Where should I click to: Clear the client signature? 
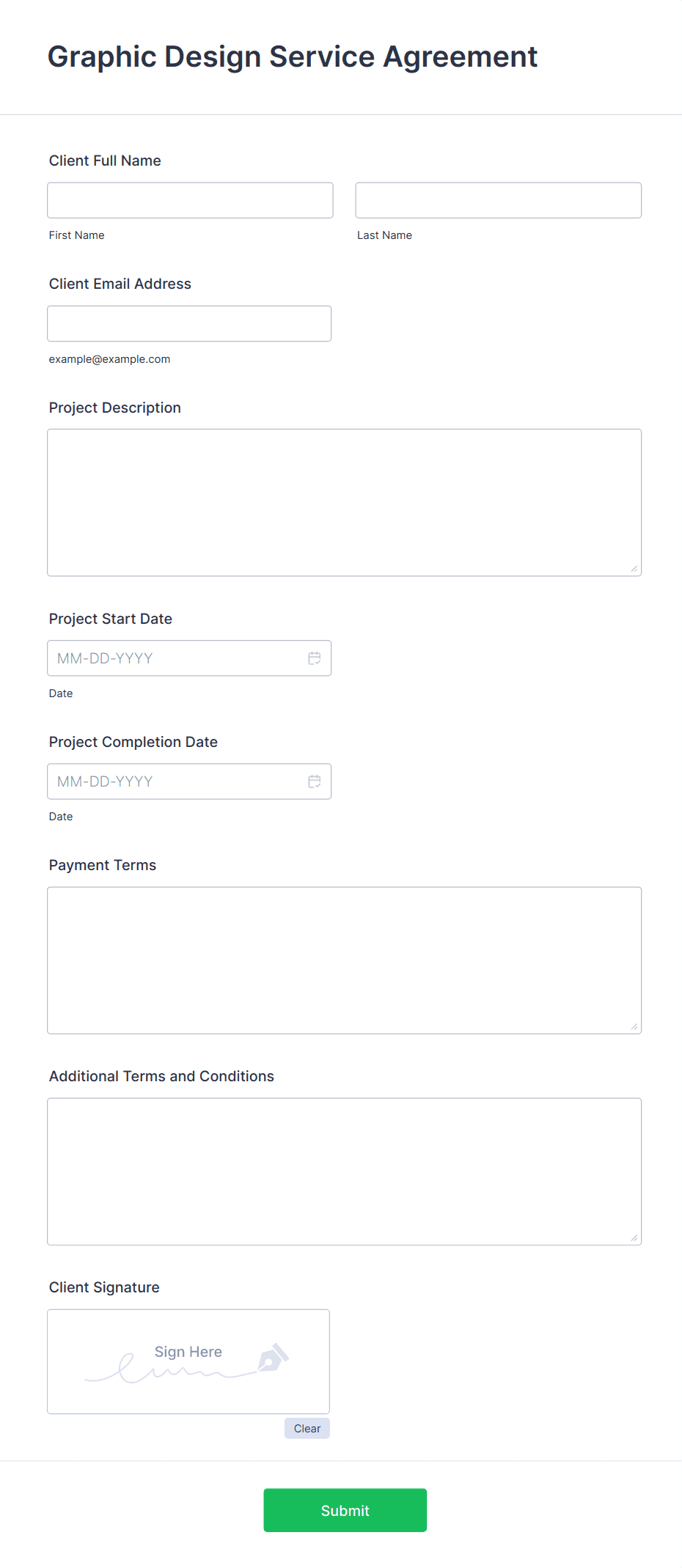point(307,1428)
